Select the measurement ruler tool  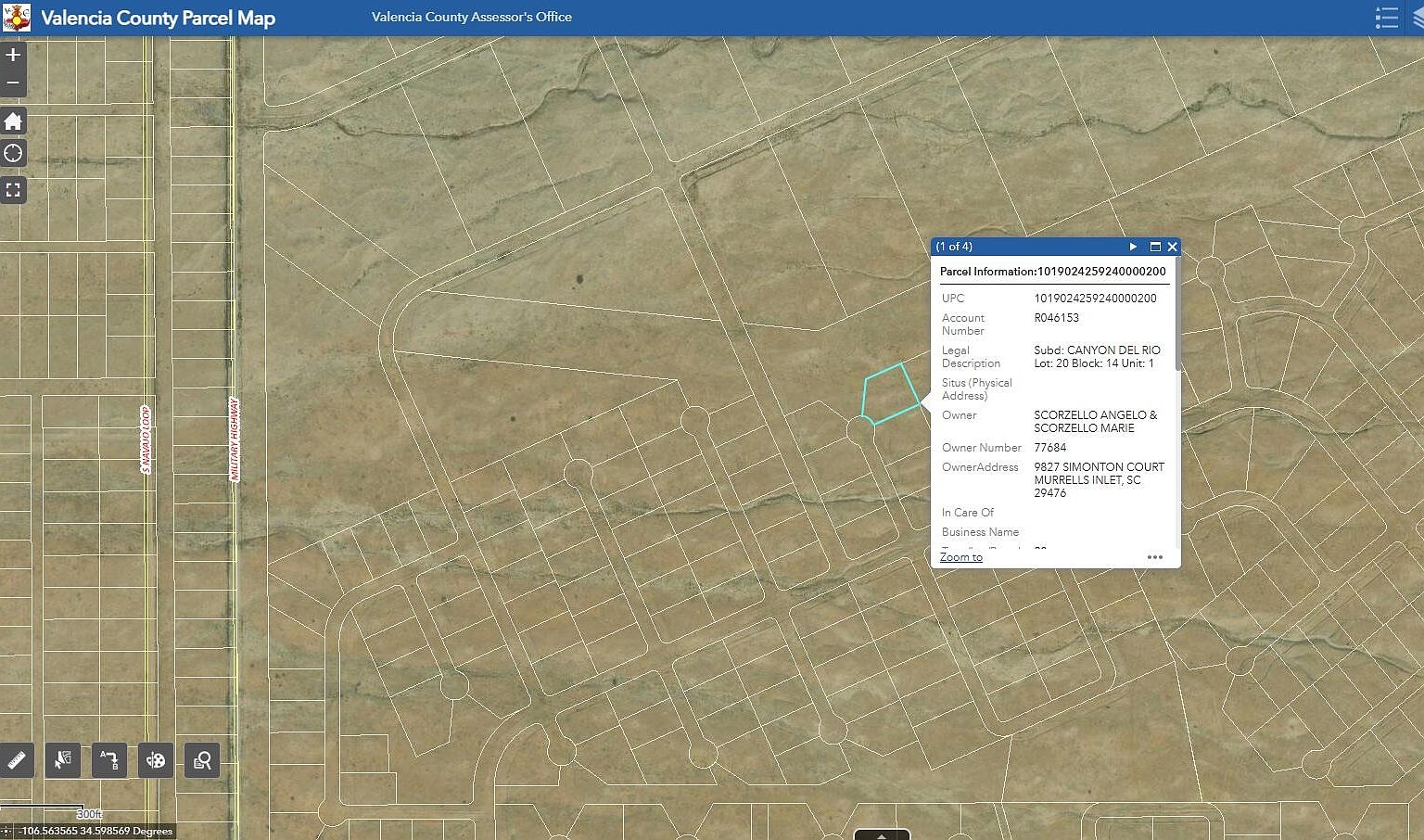[15, 760]
